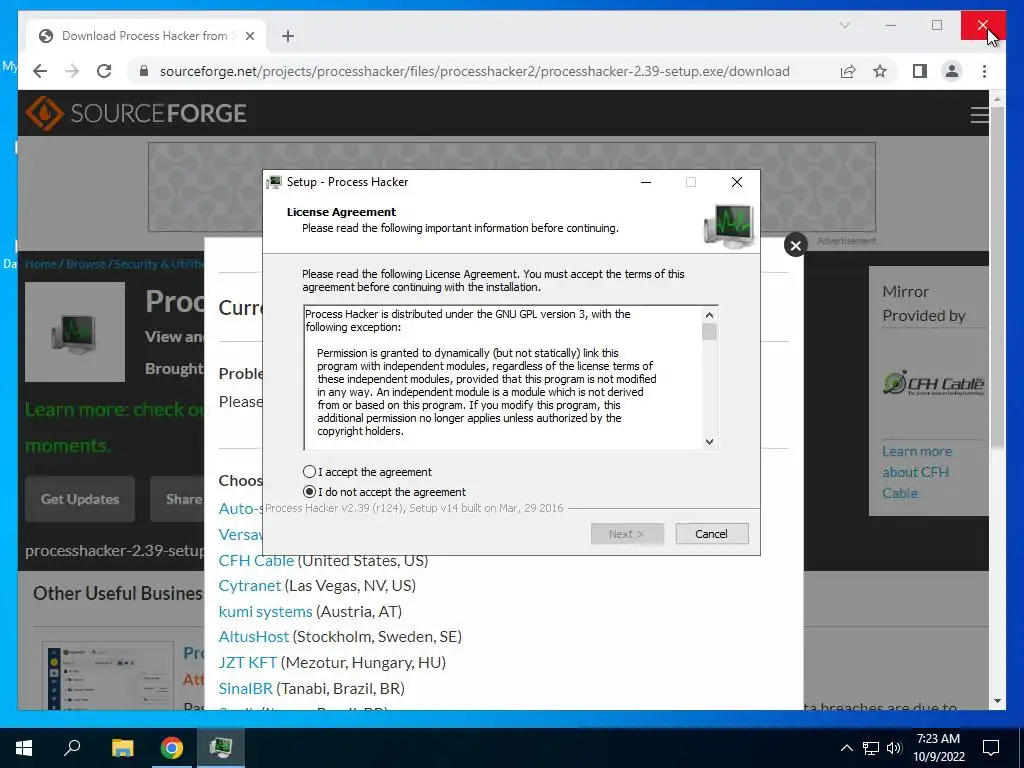Click 'Learn more about CFH Cable' link
The image size is (1024, 768).
[x=917, y=472]
